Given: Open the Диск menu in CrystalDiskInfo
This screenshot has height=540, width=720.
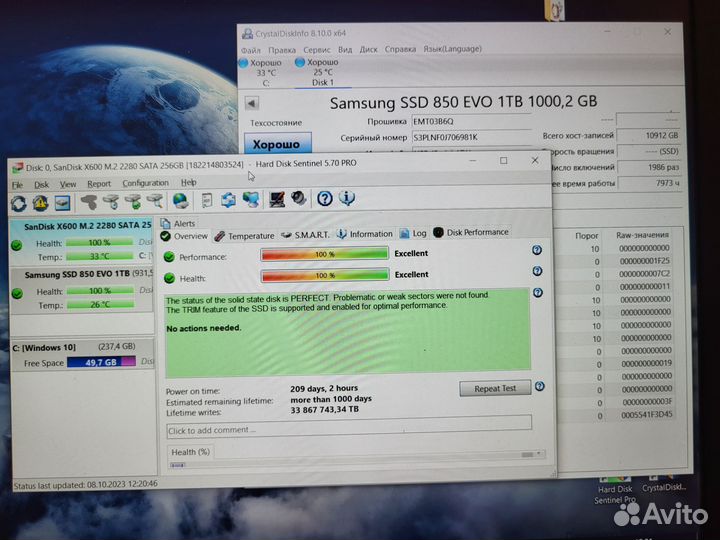Looking at the screenshot, I should click(368, 49).
